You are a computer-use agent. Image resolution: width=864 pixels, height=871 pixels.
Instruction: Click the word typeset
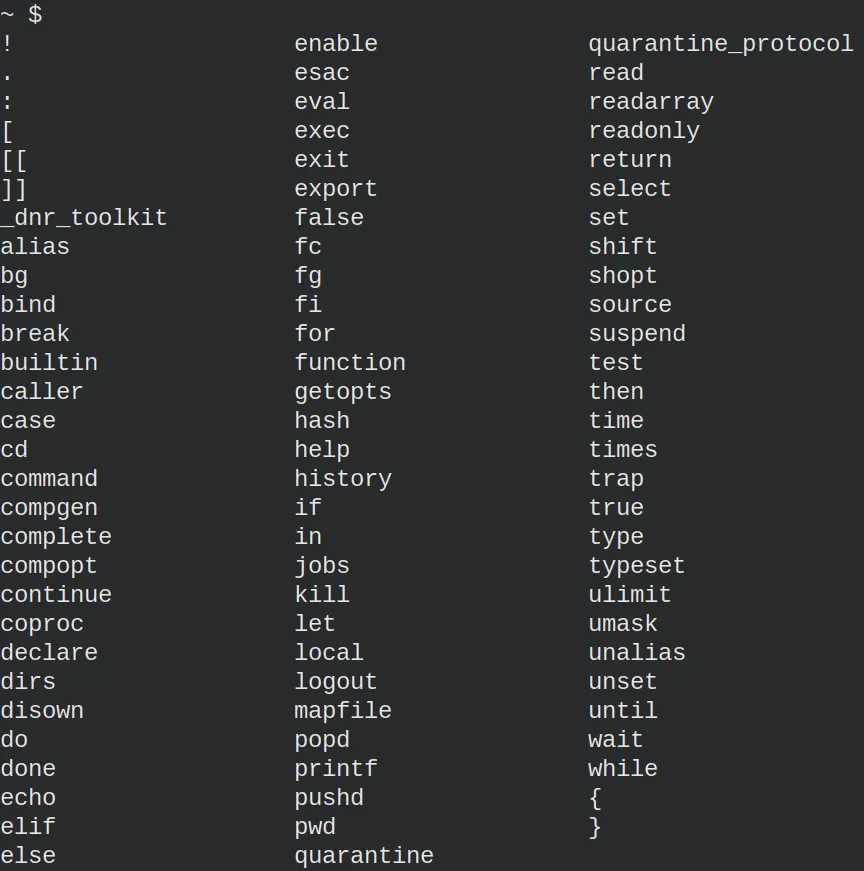tap(637, 567)
